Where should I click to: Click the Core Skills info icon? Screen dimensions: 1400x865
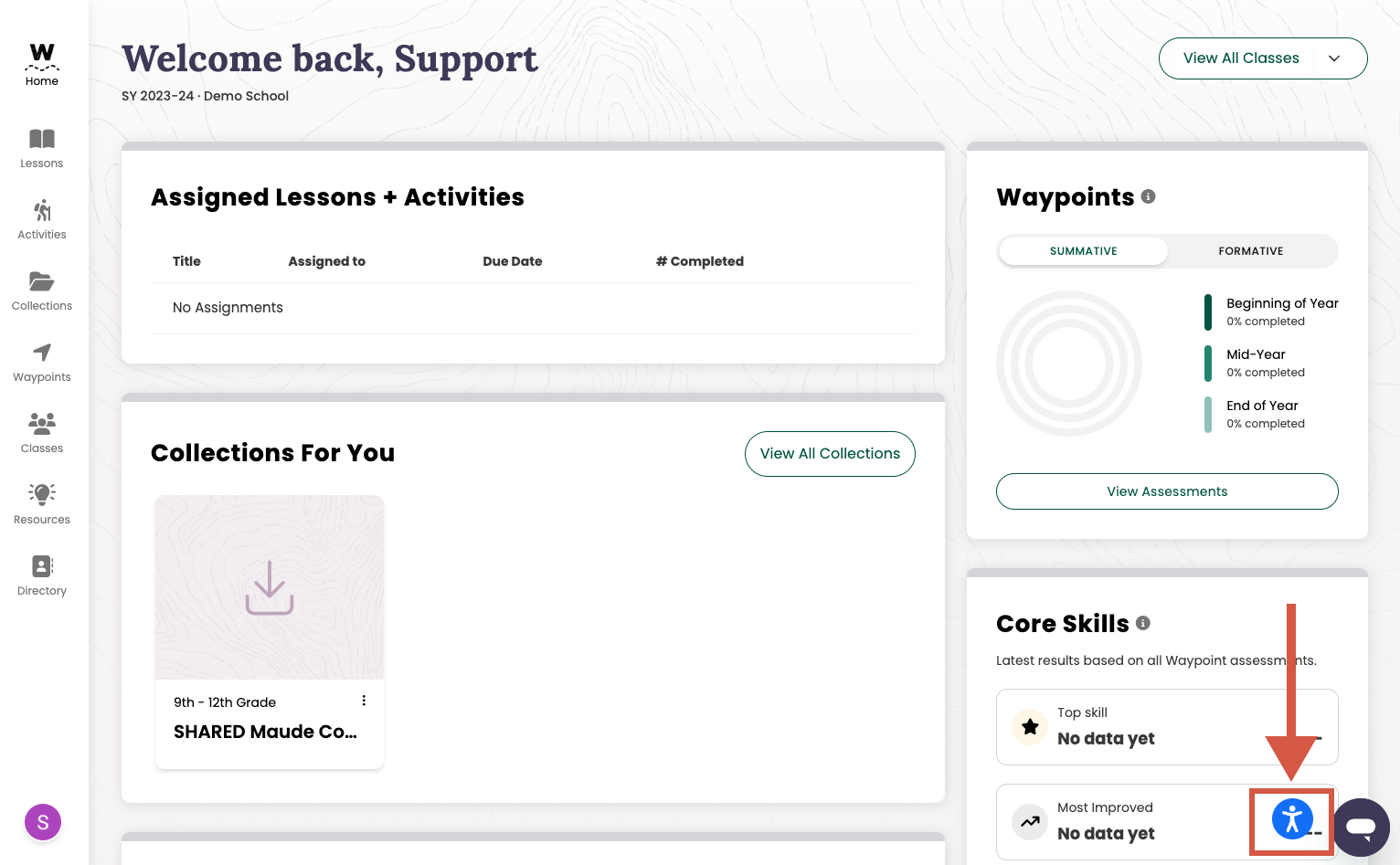(1143, 623)
